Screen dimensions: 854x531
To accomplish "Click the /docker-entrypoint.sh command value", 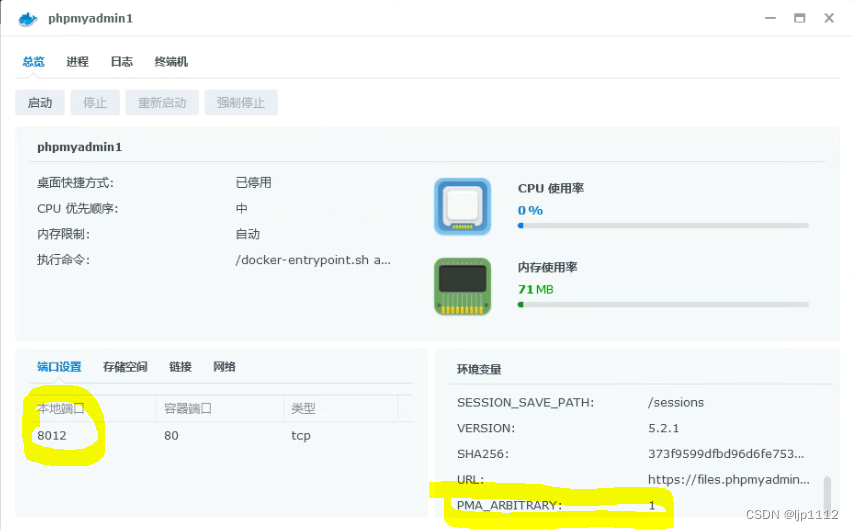I will (313, 260).
